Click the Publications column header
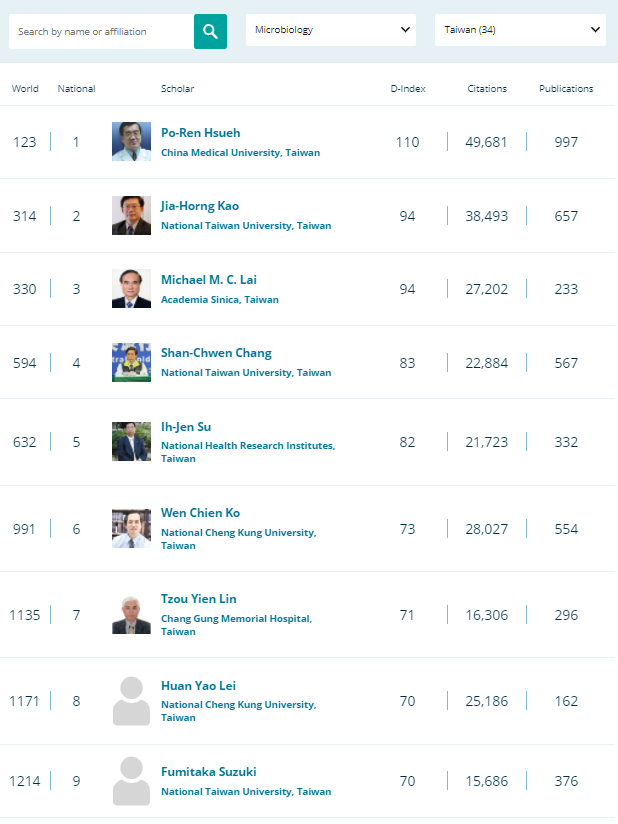This screenshot has height=824, width=618. click(566, 89)
